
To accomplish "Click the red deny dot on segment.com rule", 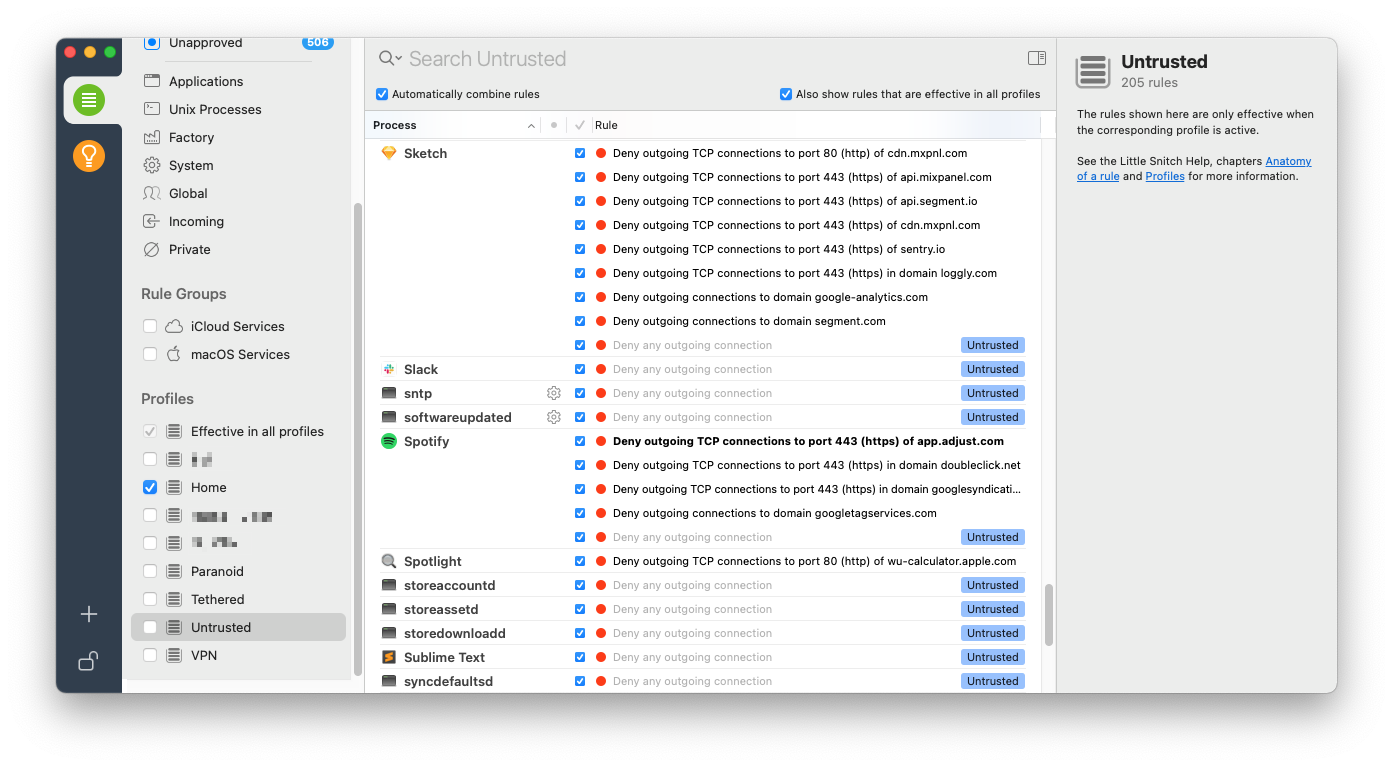I will coord(601,321).
